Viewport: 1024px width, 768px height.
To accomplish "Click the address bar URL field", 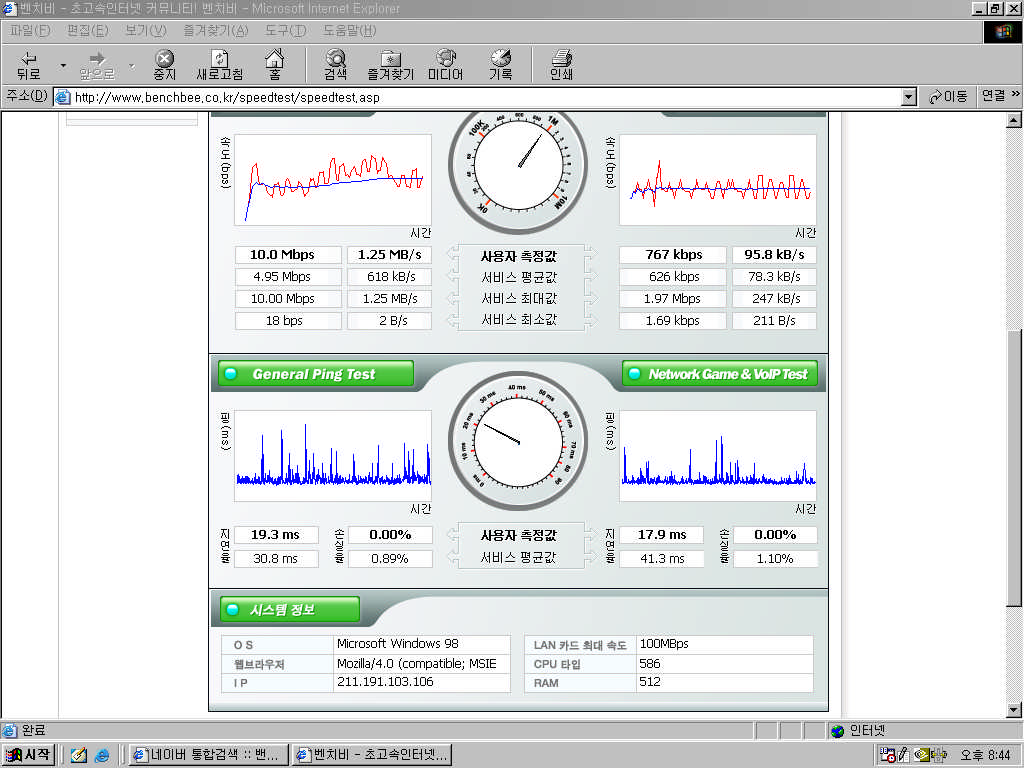I will coord(485,97).
